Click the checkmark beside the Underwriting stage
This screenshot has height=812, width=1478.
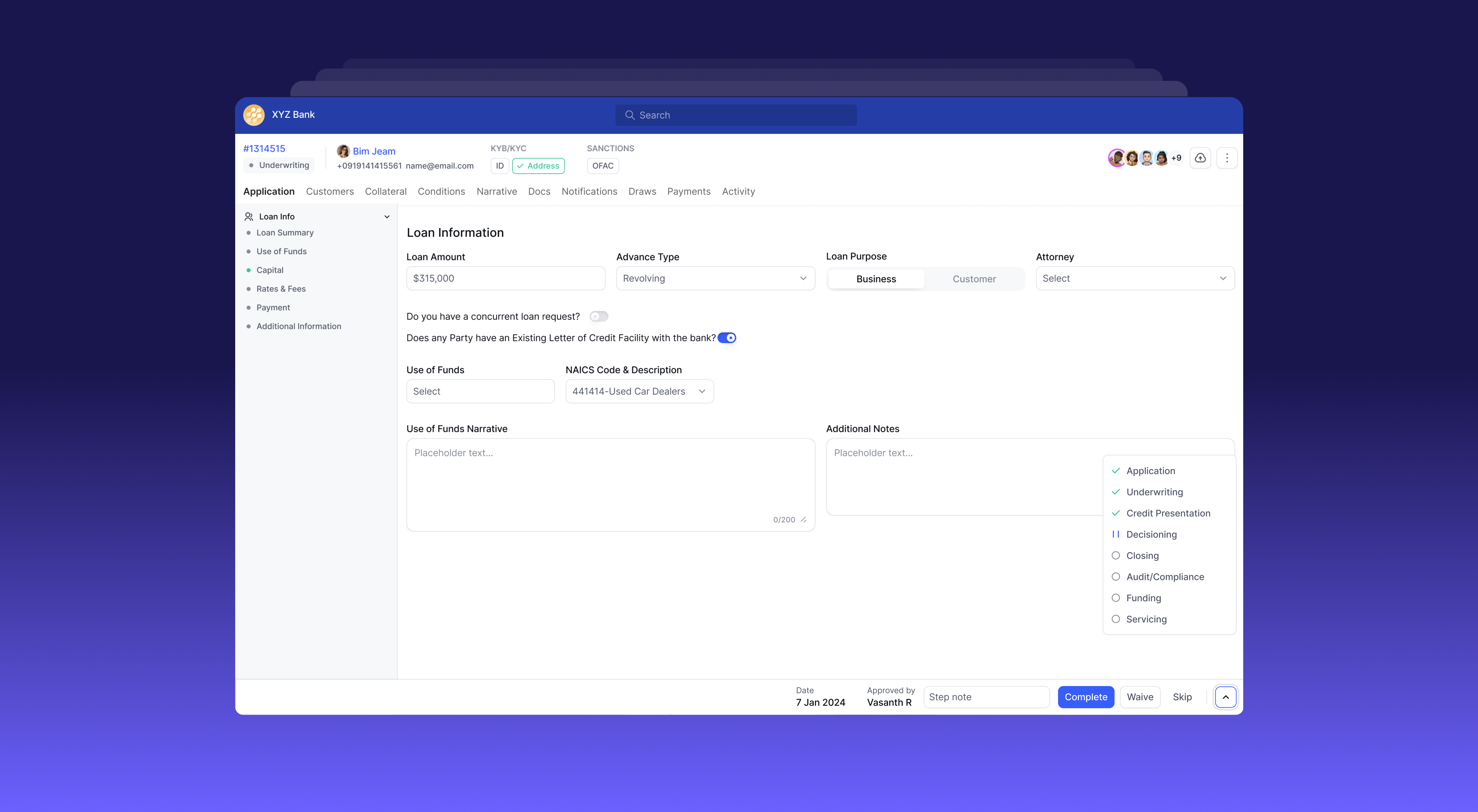(1116, 492)
